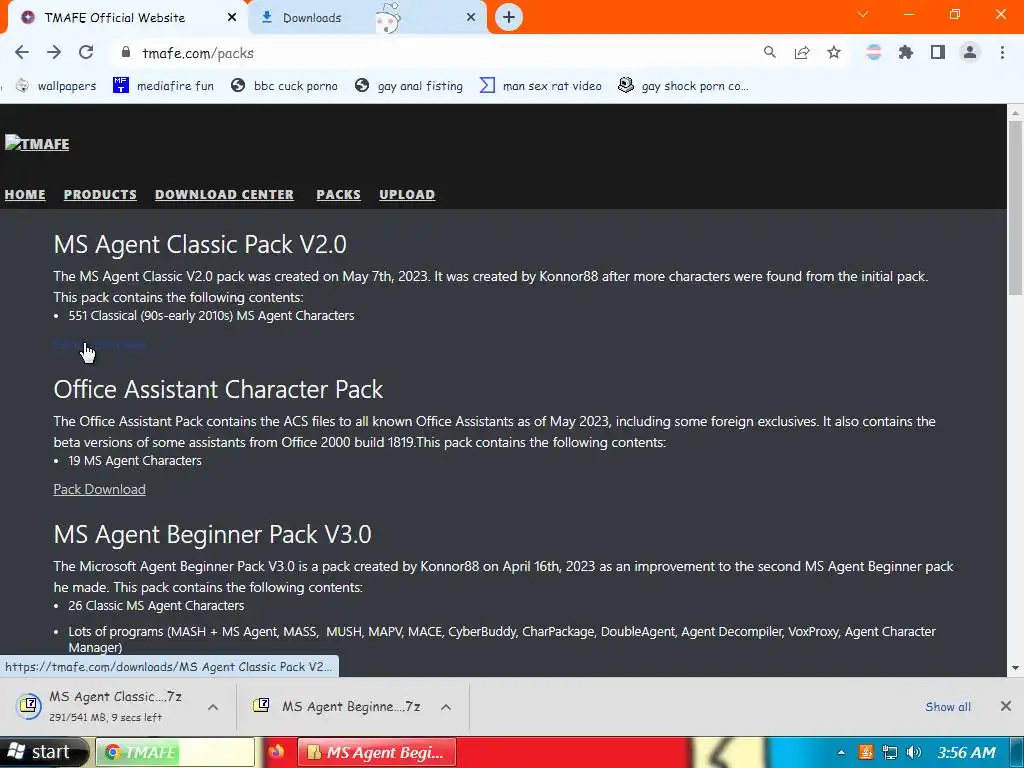The width and height of the screenshot is (1024, 768).
Task: Open the network tray icon
Action: click(x=889, y=752)
